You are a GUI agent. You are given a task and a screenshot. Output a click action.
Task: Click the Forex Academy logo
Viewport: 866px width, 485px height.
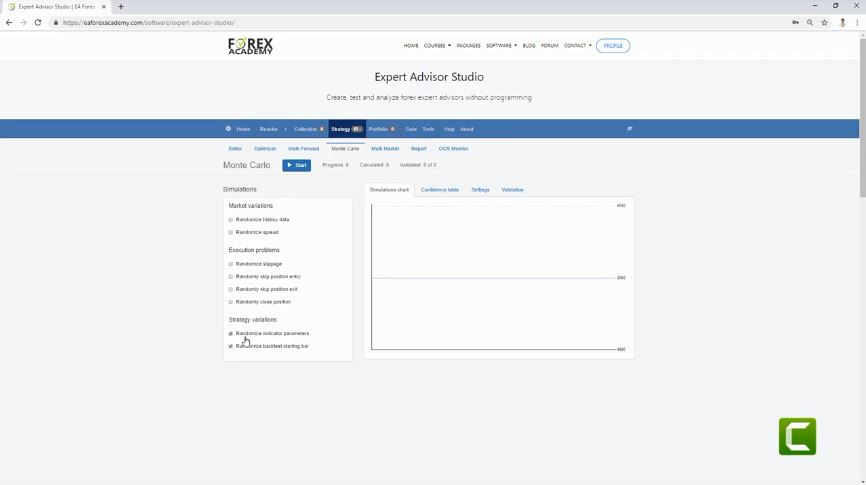pyautogui.click(x=250, y=45)
